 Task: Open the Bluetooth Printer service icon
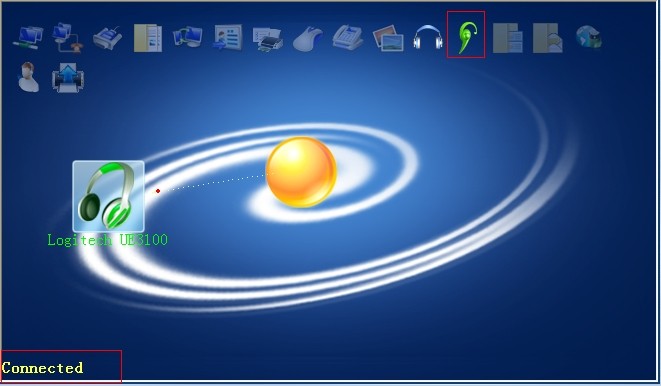point(268,39)
